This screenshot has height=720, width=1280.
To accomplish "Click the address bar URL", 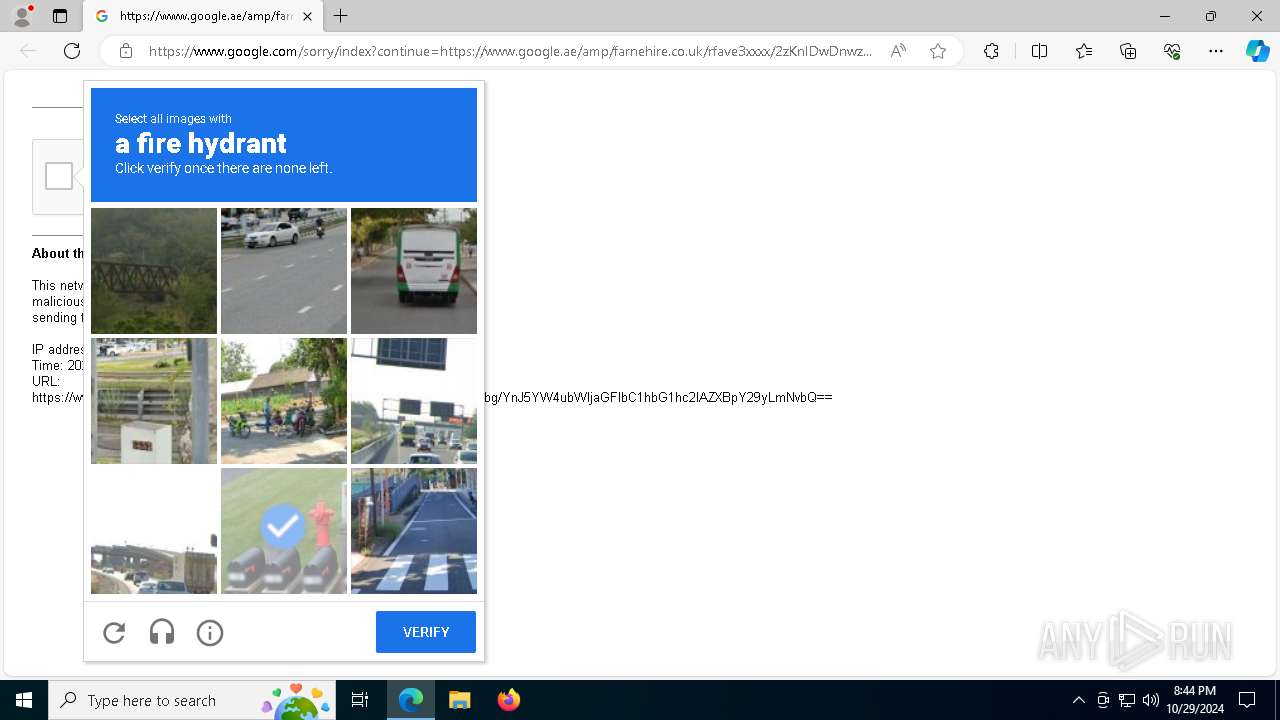I will coord(510,51).
